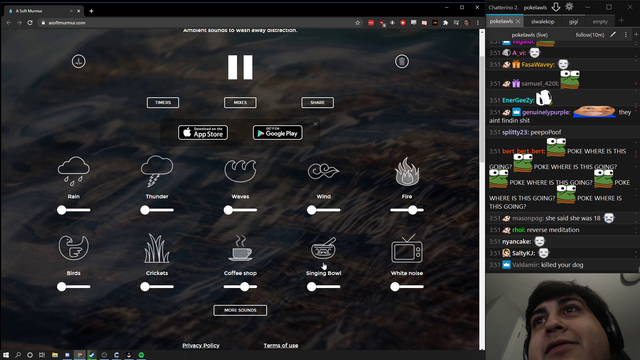Adjust the Crickets volume slider
Screen dimensions: 640x360
tap(157, 287)
